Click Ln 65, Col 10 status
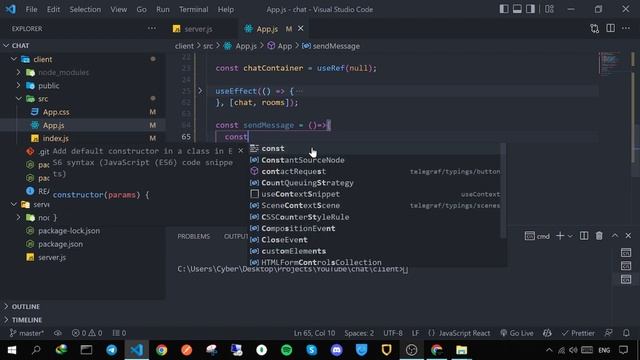Image resolution: width=640 pixels, height=360 pixels. (314, 333)
